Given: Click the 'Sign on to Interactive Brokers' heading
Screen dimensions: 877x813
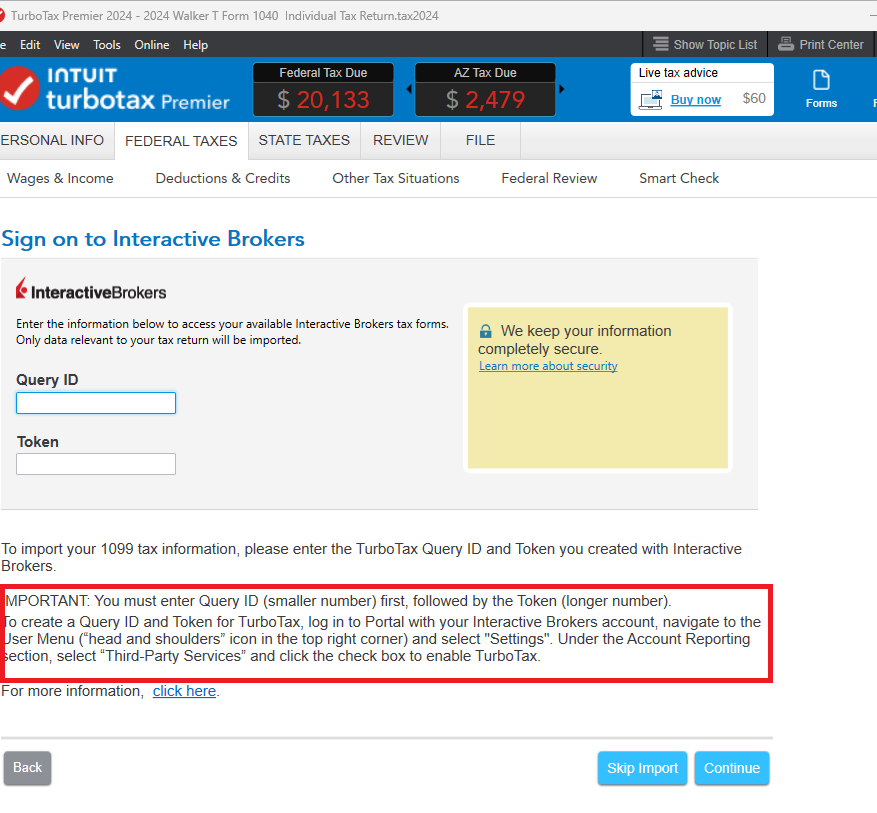Looking at the screenshot, I should 153,239.
